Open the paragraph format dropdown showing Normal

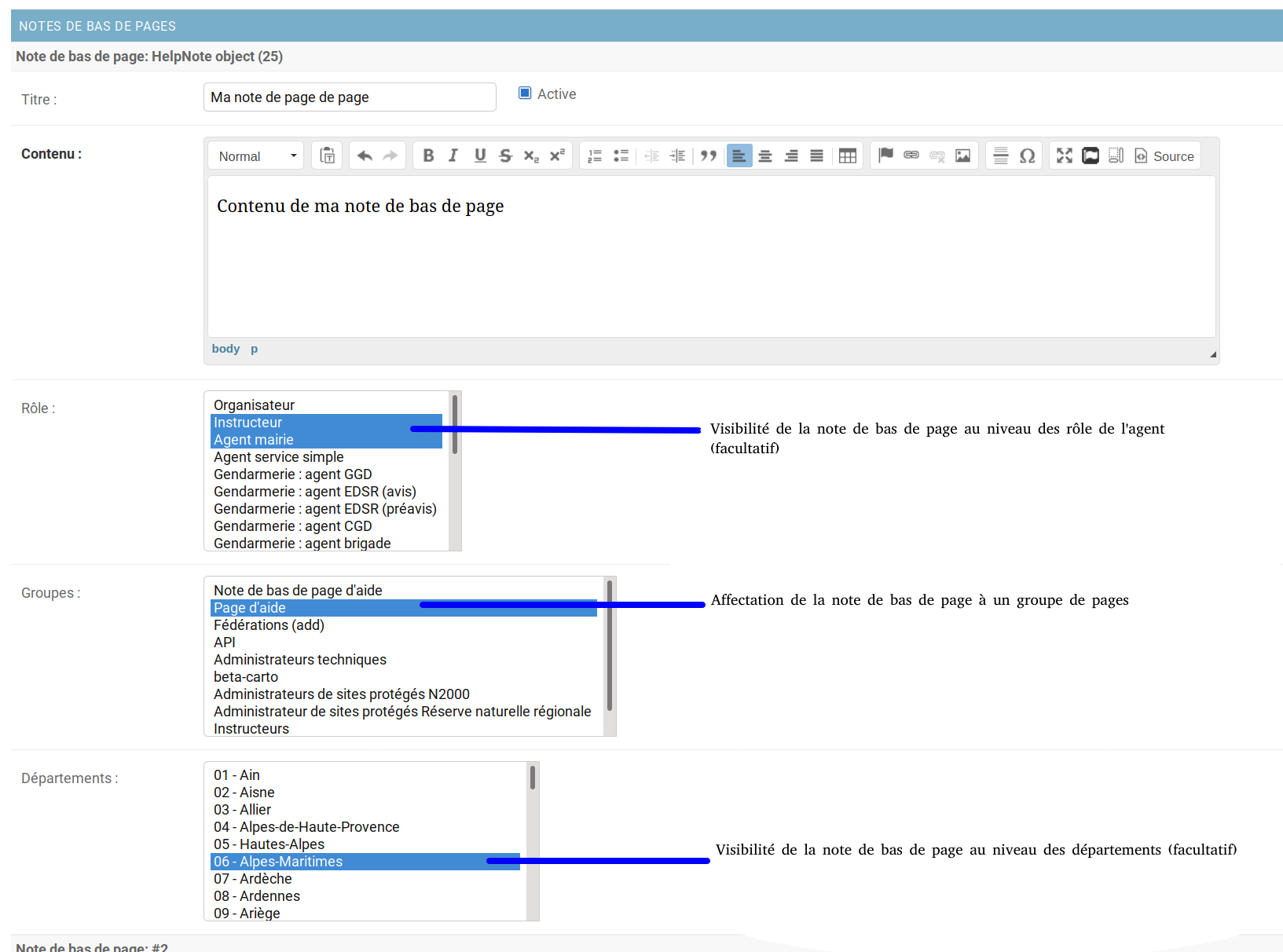255,155
